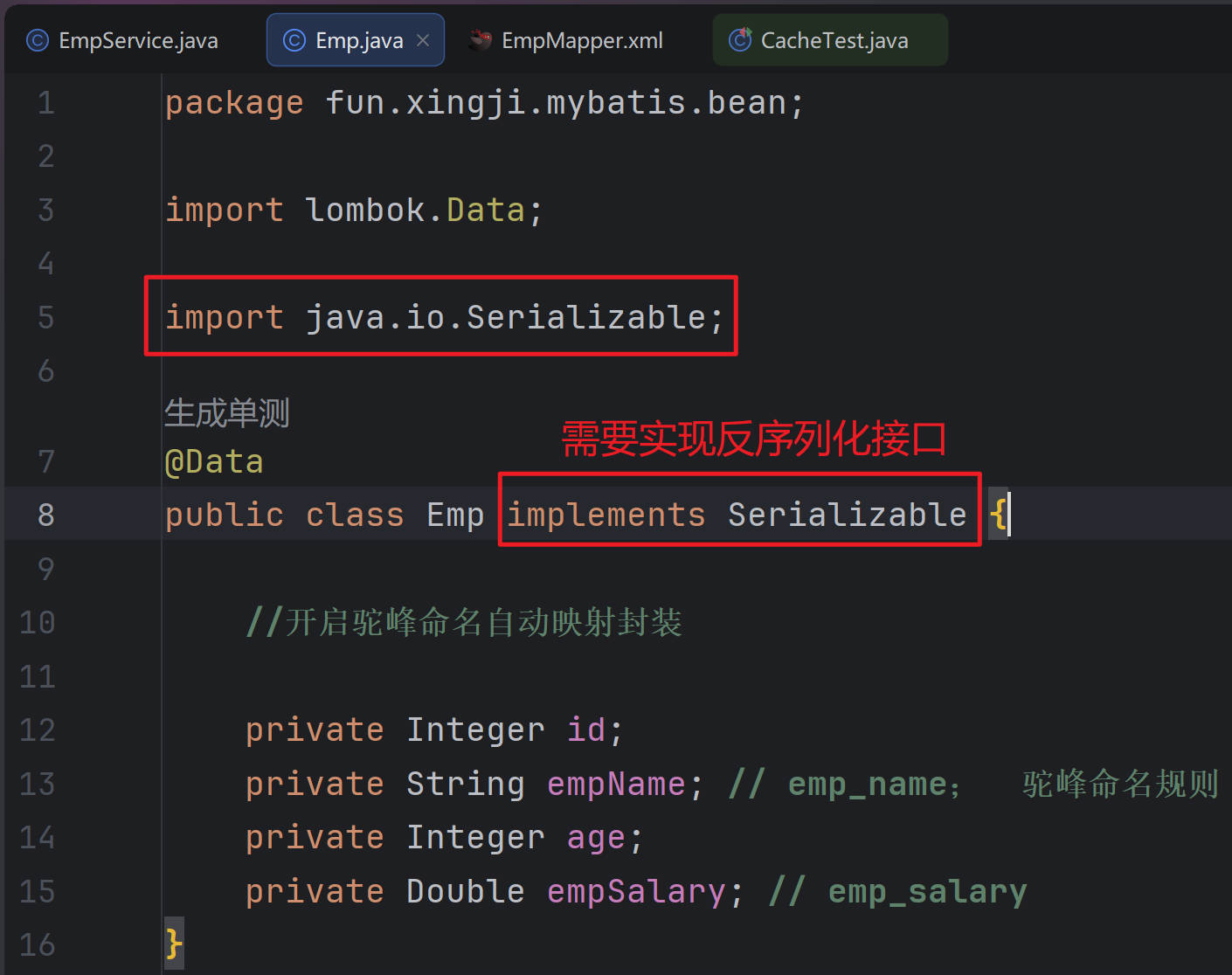Click the closing brace on line 16
The width and height of the screenshot is (1232, 975).
pos(173,944)
